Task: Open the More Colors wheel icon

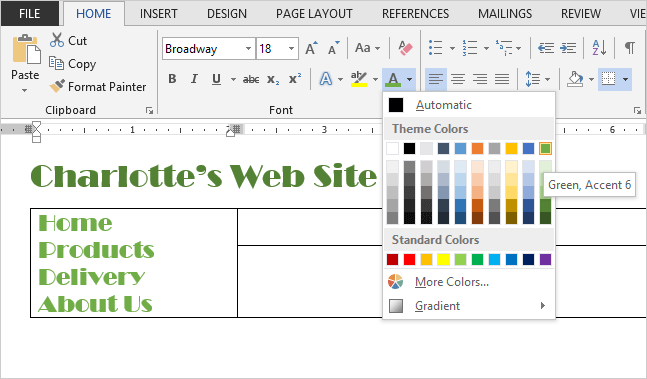Action: [x=395, y=282]
